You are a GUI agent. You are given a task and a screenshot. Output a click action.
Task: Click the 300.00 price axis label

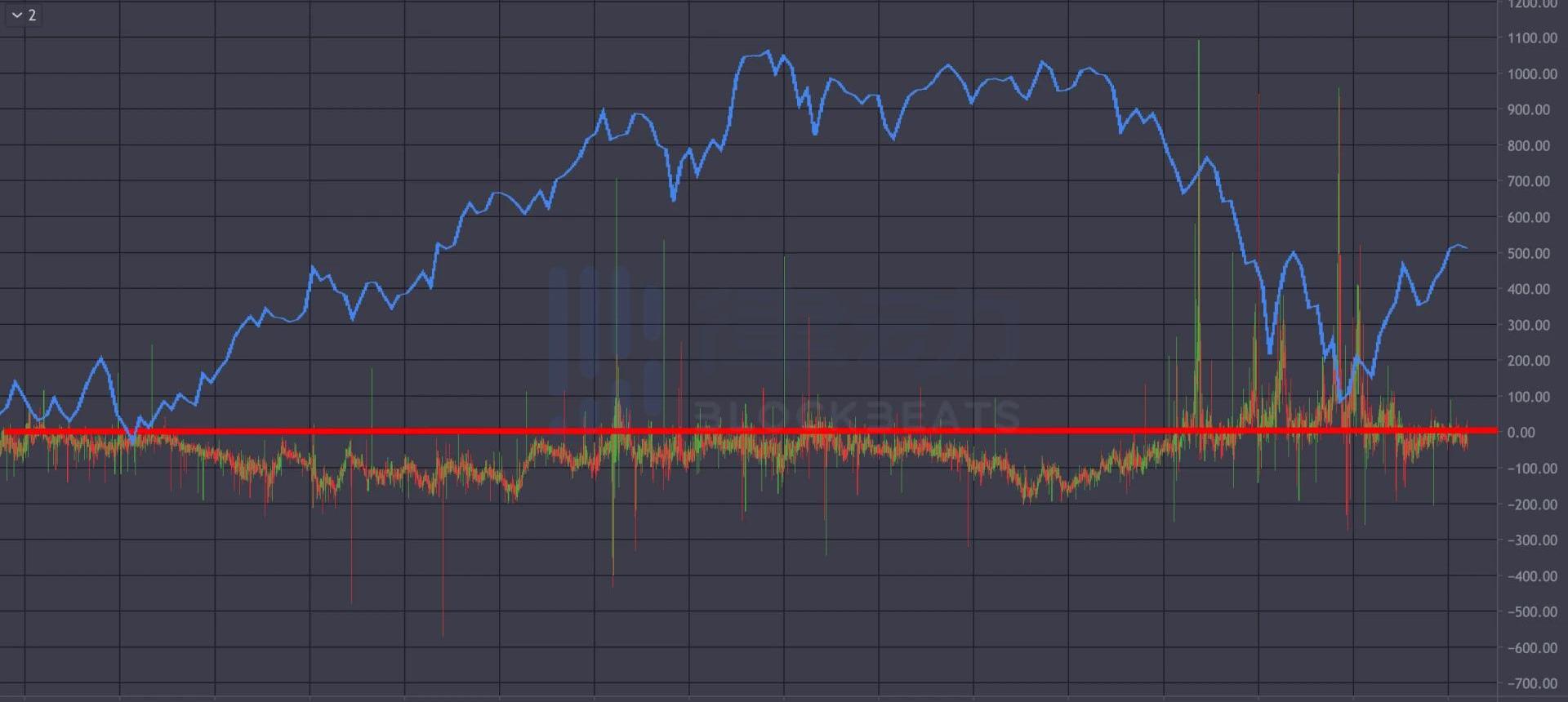[1529, 326]
